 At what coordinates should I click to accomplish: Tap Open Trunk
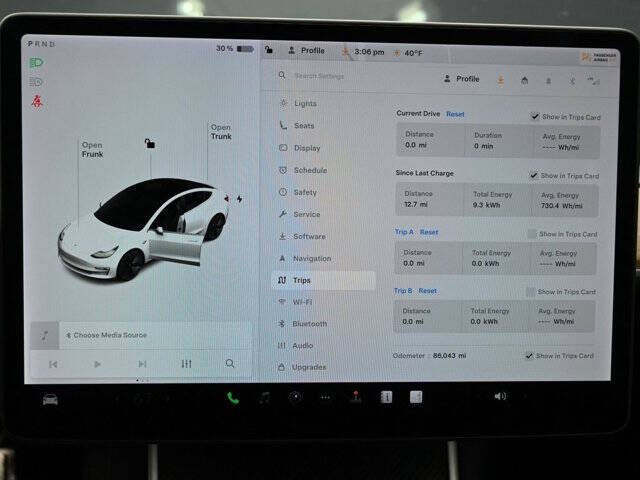221,132
